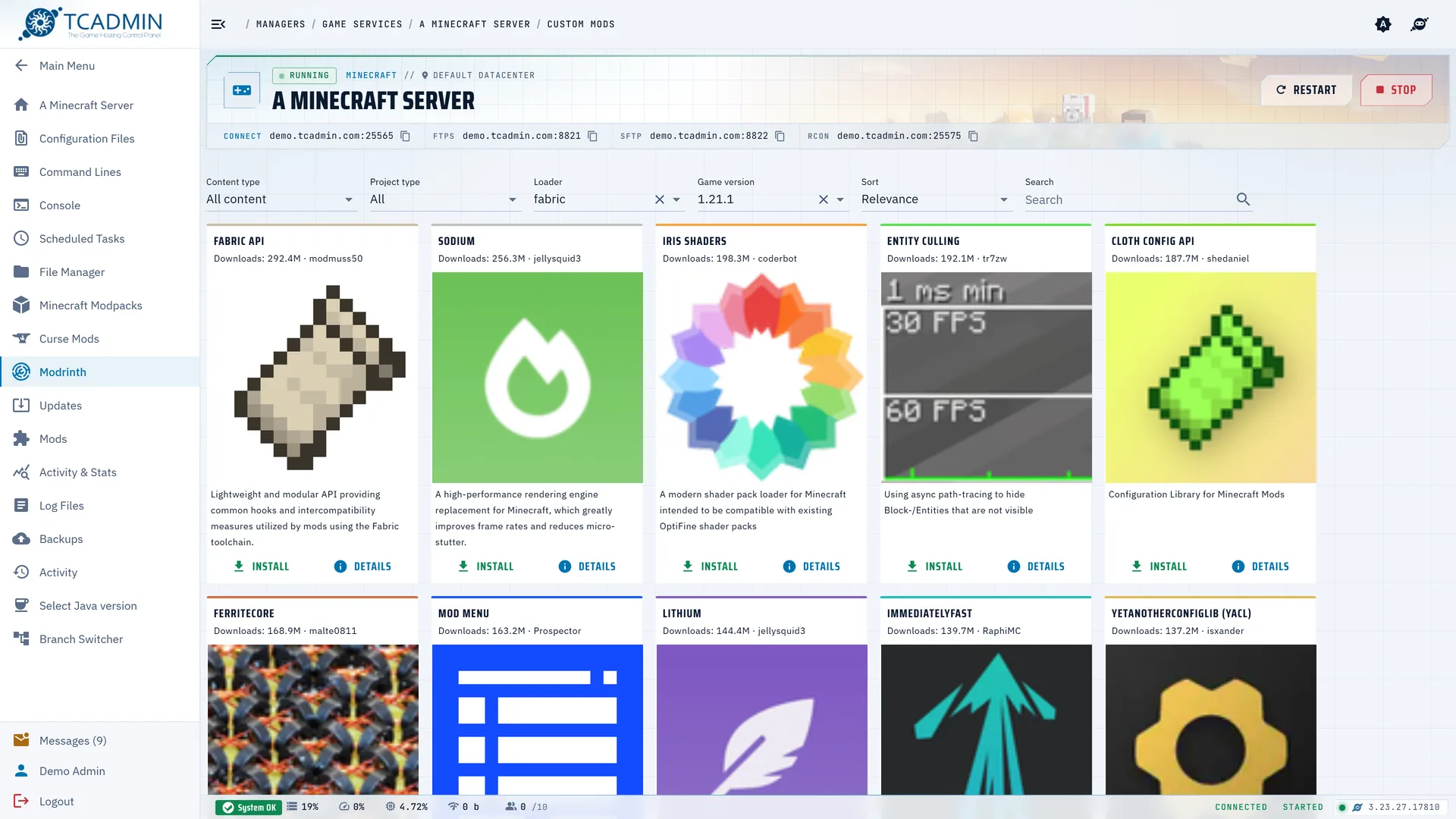Open the Game version dropdown arrow
Viewport: 1456px width, 819px height.
(x=840, y=199)
